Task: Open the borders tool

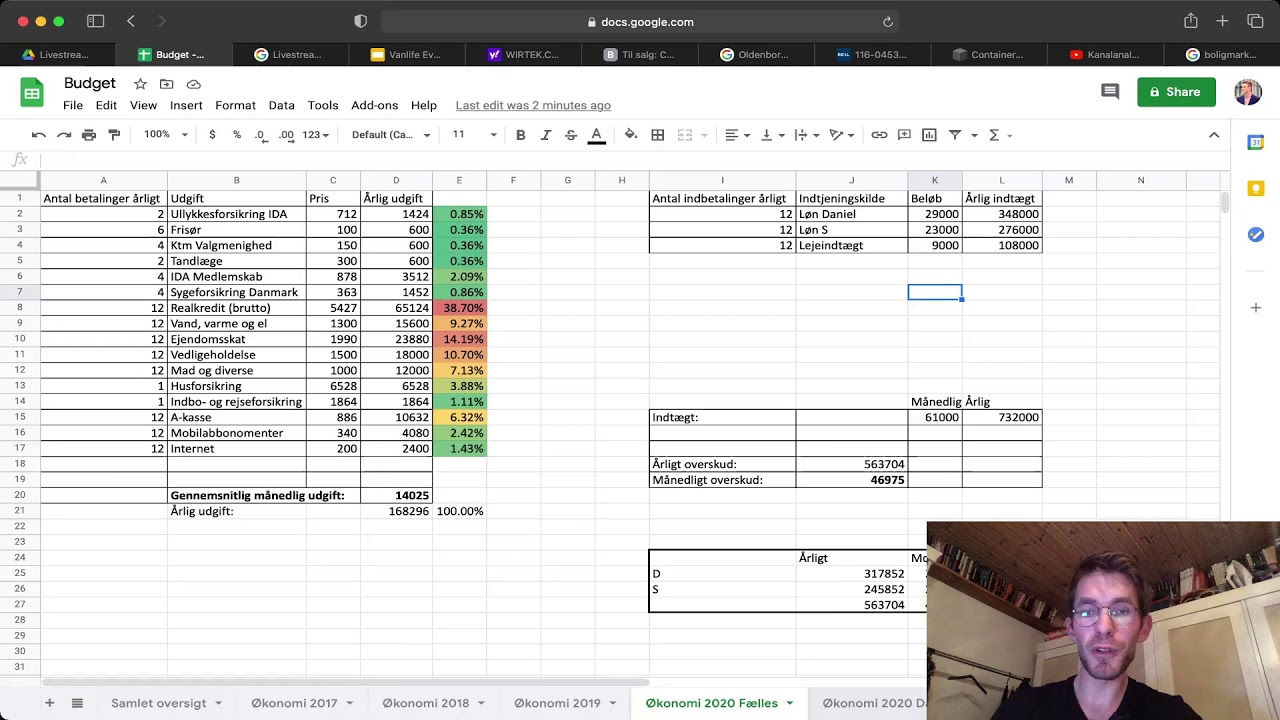Action: (x=658, y=135)
